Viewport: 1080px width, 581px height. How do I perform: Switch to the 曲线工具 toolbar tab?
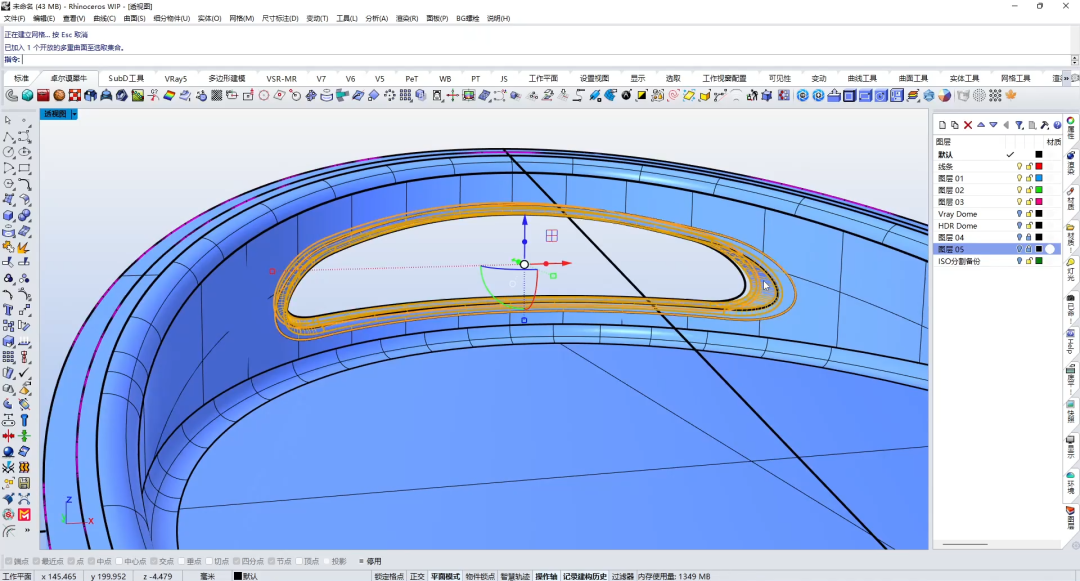862,78
